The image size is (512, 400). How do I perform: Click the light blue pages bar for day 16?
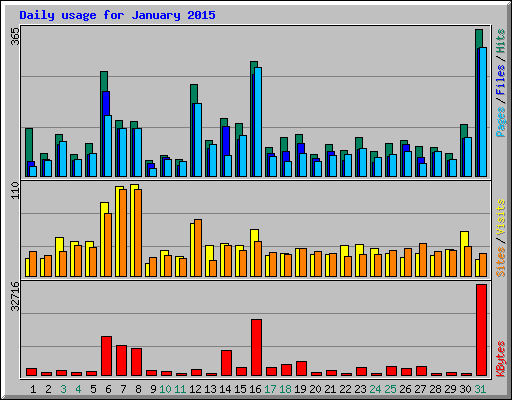point(258,122)
